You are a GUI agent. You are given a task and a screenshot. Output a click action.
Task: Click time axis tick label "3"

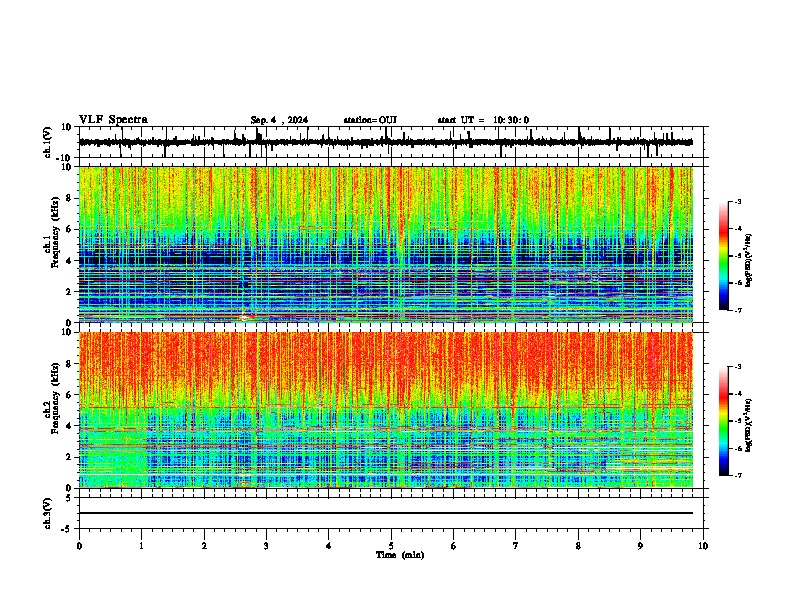click(266, 546)
